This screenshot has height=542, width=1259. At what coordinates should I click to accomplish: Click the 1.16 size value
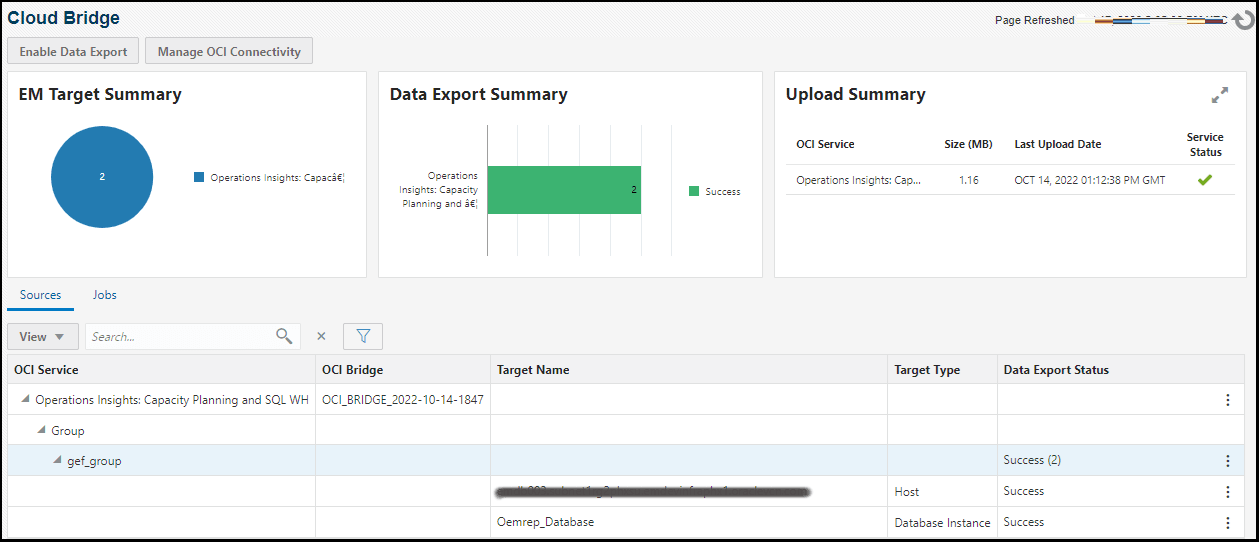coord(968,181)
